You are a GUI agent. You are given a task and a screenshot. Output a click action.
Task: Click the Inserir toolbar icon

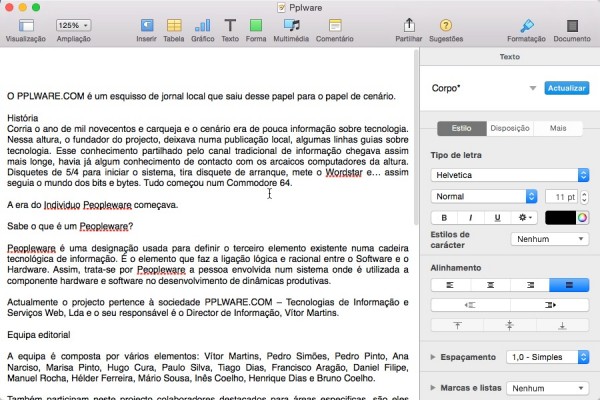147,26
